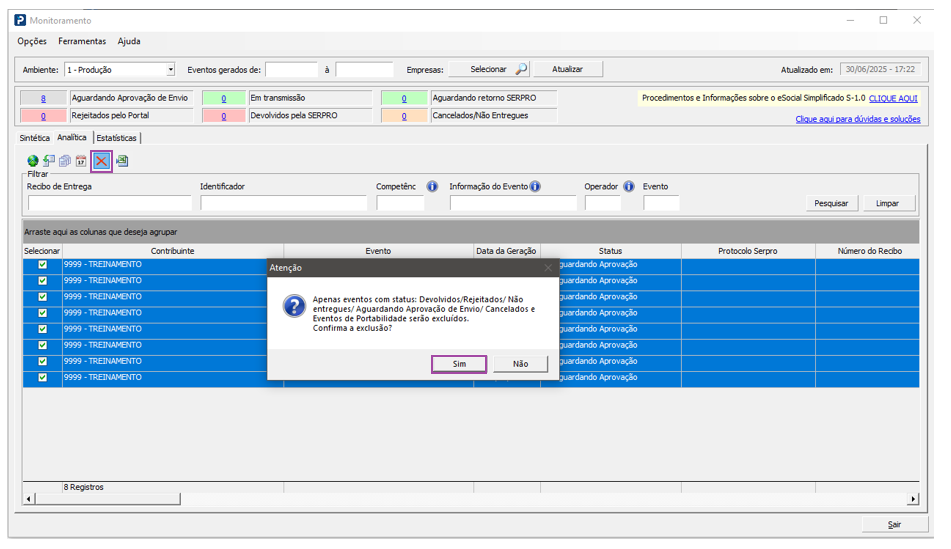
Task: Click the Eventos gerados de start date field
Action: pos(292,70)
